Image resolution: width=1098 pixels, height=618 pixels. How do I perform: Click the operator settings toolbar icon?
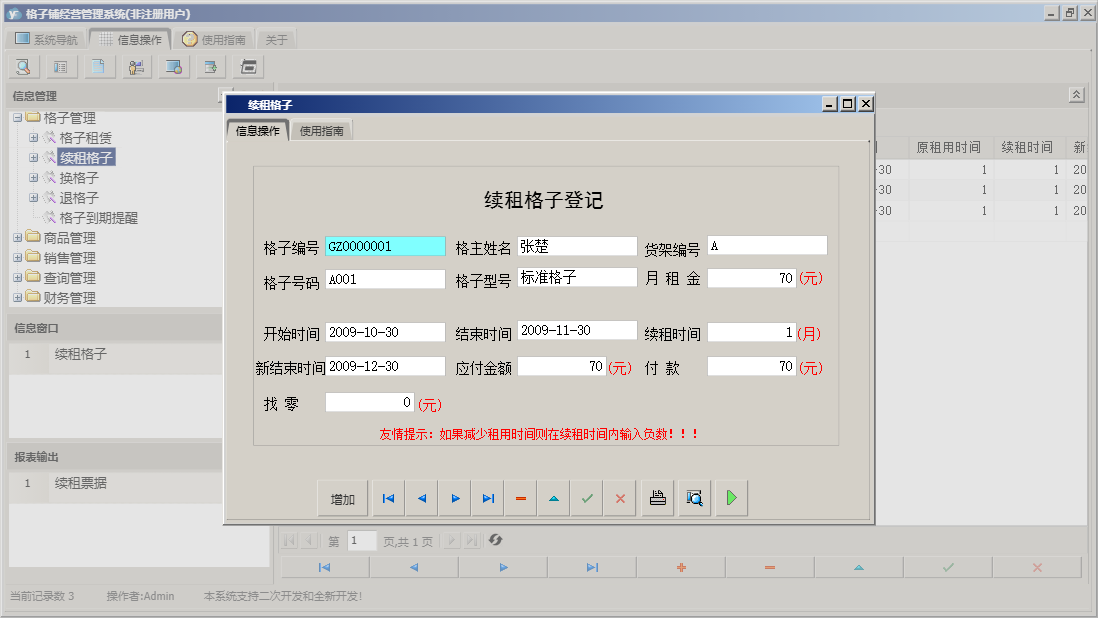[x=136, y=66]
